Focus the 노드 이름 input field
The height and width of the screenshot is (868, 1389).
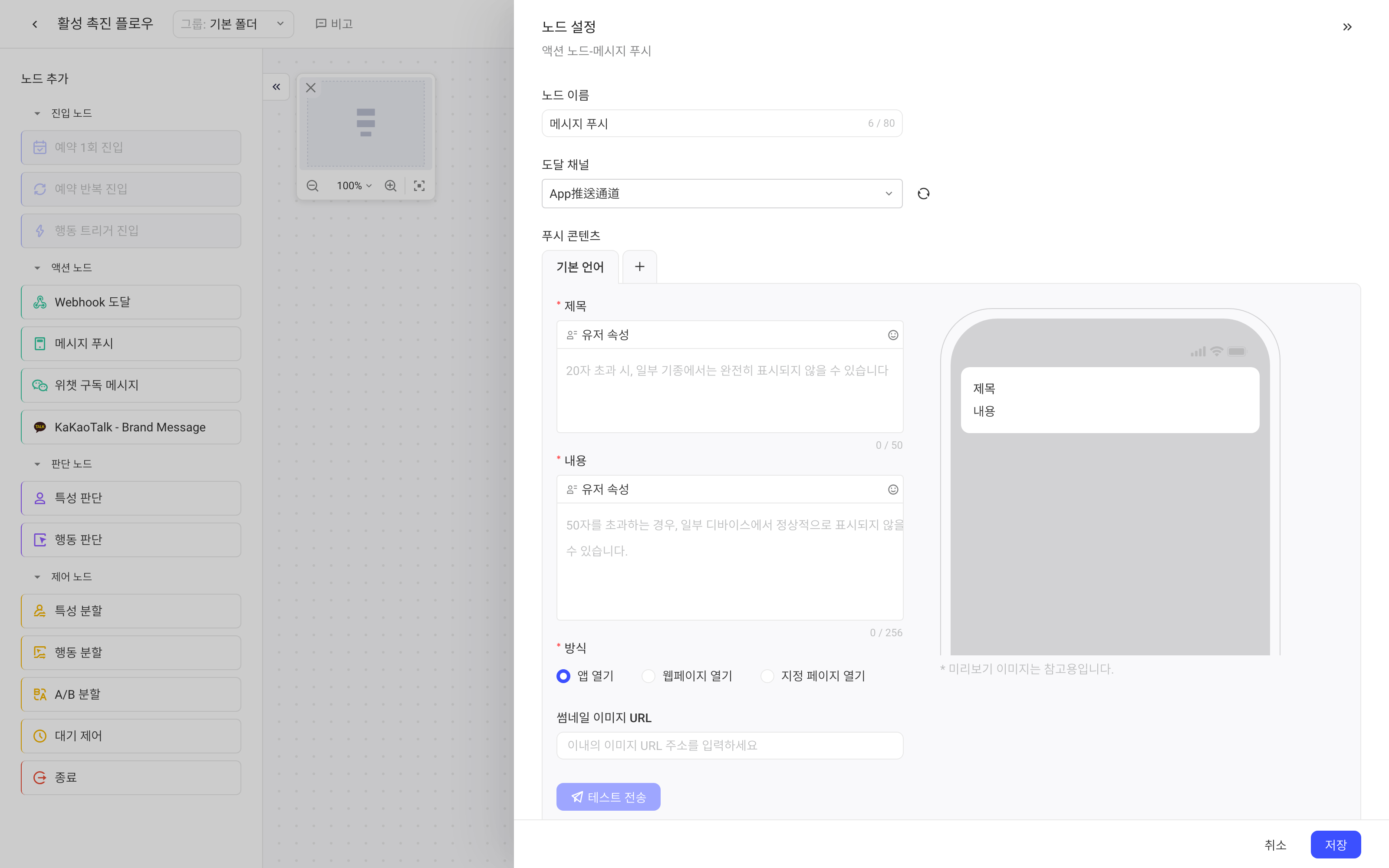[721, 123]
